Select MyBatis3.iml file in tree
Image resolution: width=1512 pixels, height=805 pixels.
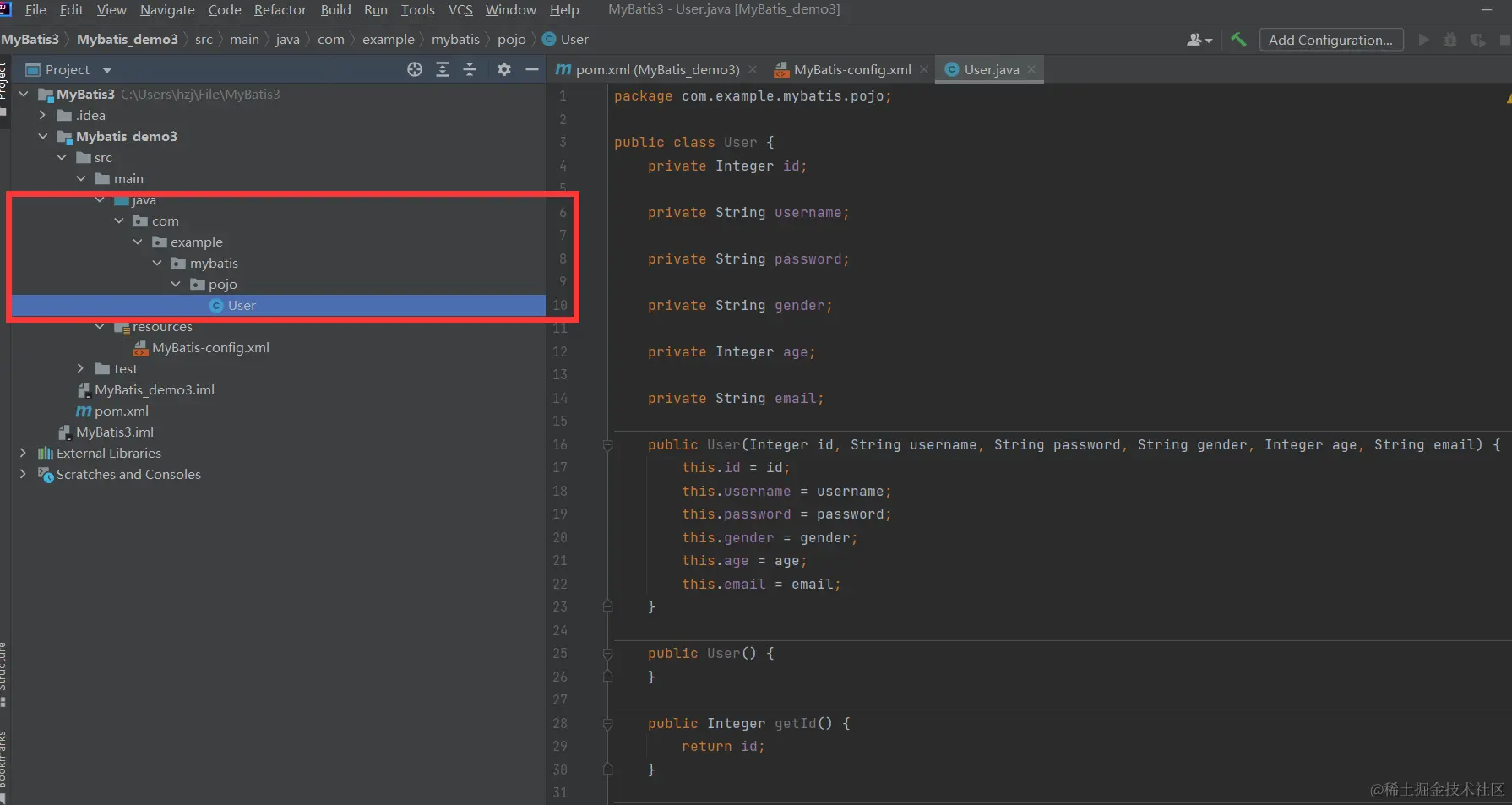[115, 432]
